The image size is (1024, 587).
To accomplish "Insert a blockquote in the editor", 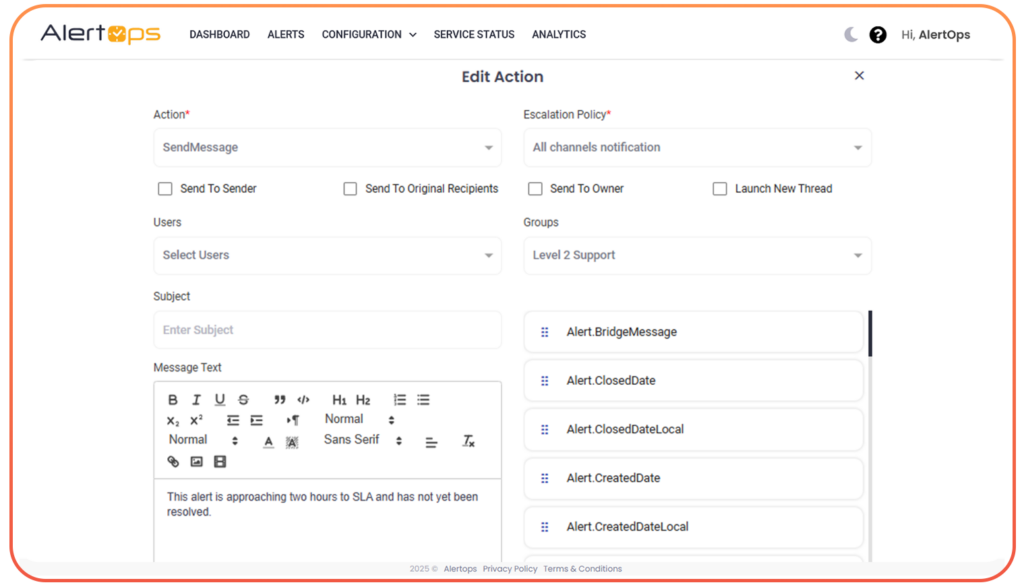I will click(x=280, y=400).
